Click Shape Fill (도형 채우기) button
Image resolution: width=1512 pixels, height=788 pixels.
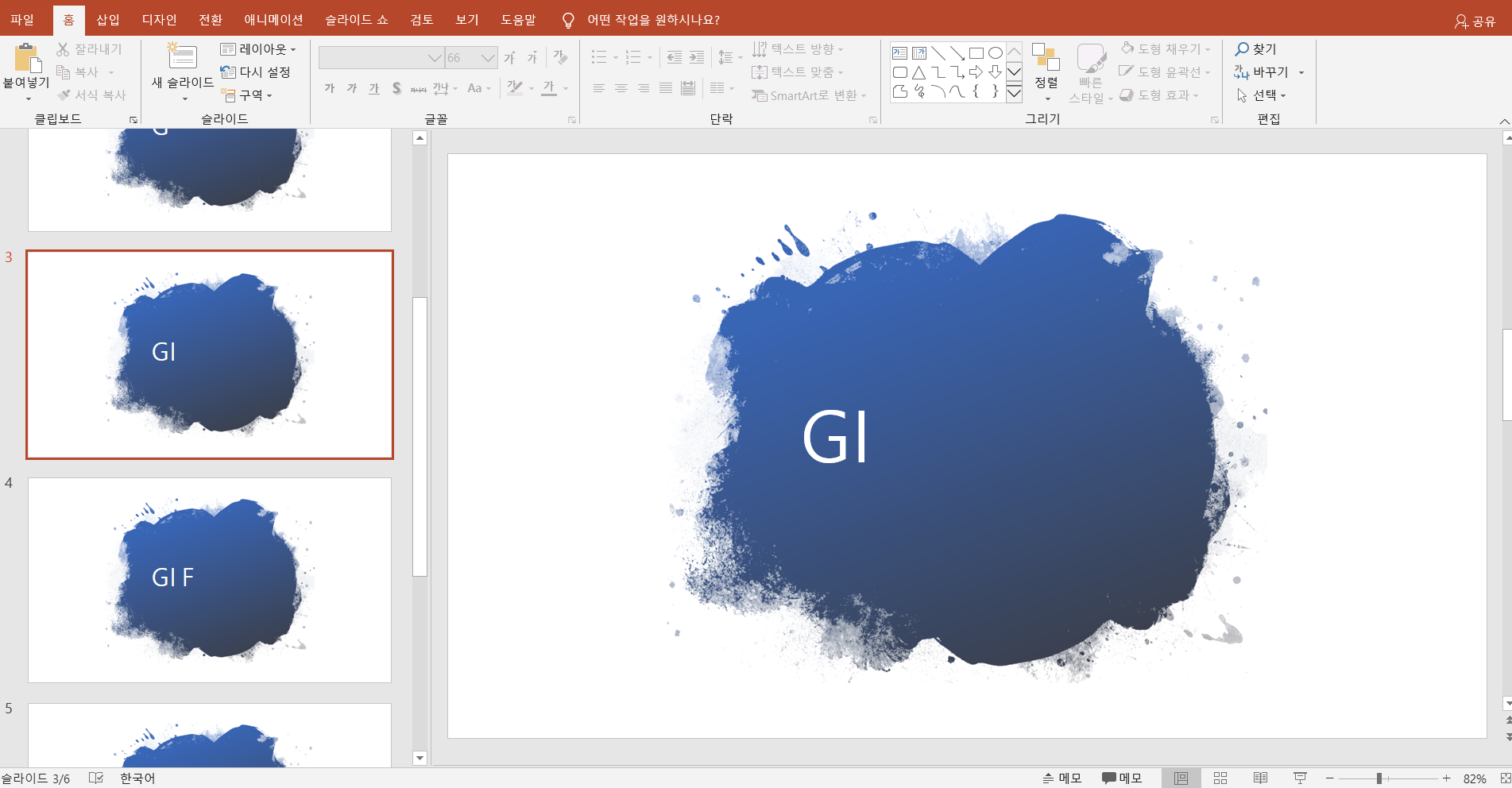point(1165,49)
